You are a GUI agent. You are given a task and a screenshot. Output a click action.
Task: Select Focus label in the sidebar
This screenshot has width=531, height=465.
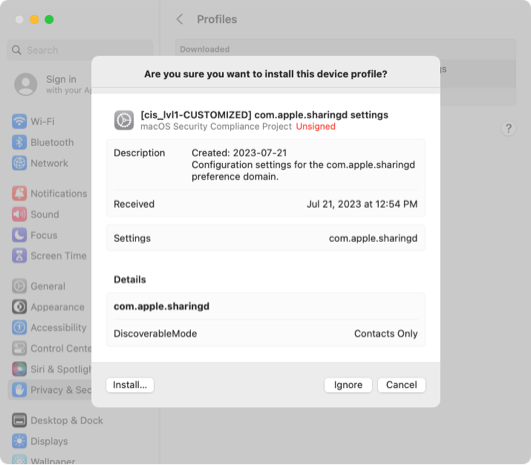(x=44, y=235)
